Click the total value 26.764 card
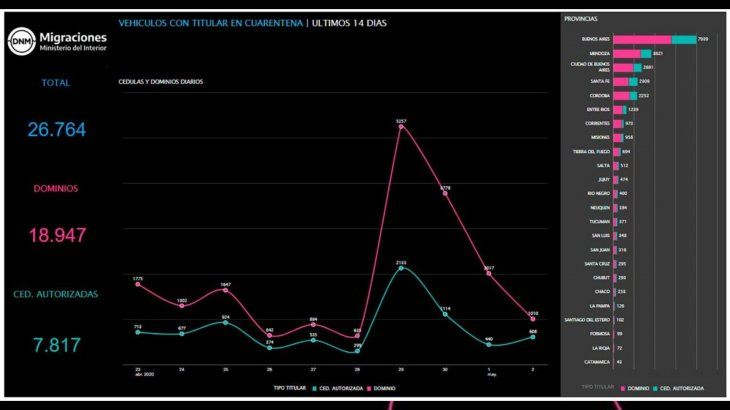730x410 pixels. coord(56,129)
